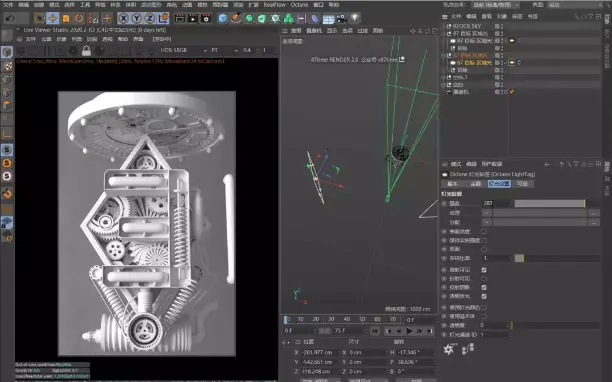Viewport: 612px width, 382px height.
Task: Toggle the lock icon in Live Viewer
Action: click(x=86, y=51)
